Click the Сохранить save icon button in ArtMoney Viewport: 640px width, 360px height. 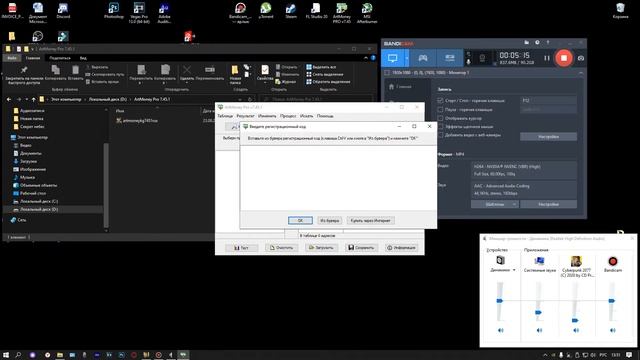coord(361,248)
